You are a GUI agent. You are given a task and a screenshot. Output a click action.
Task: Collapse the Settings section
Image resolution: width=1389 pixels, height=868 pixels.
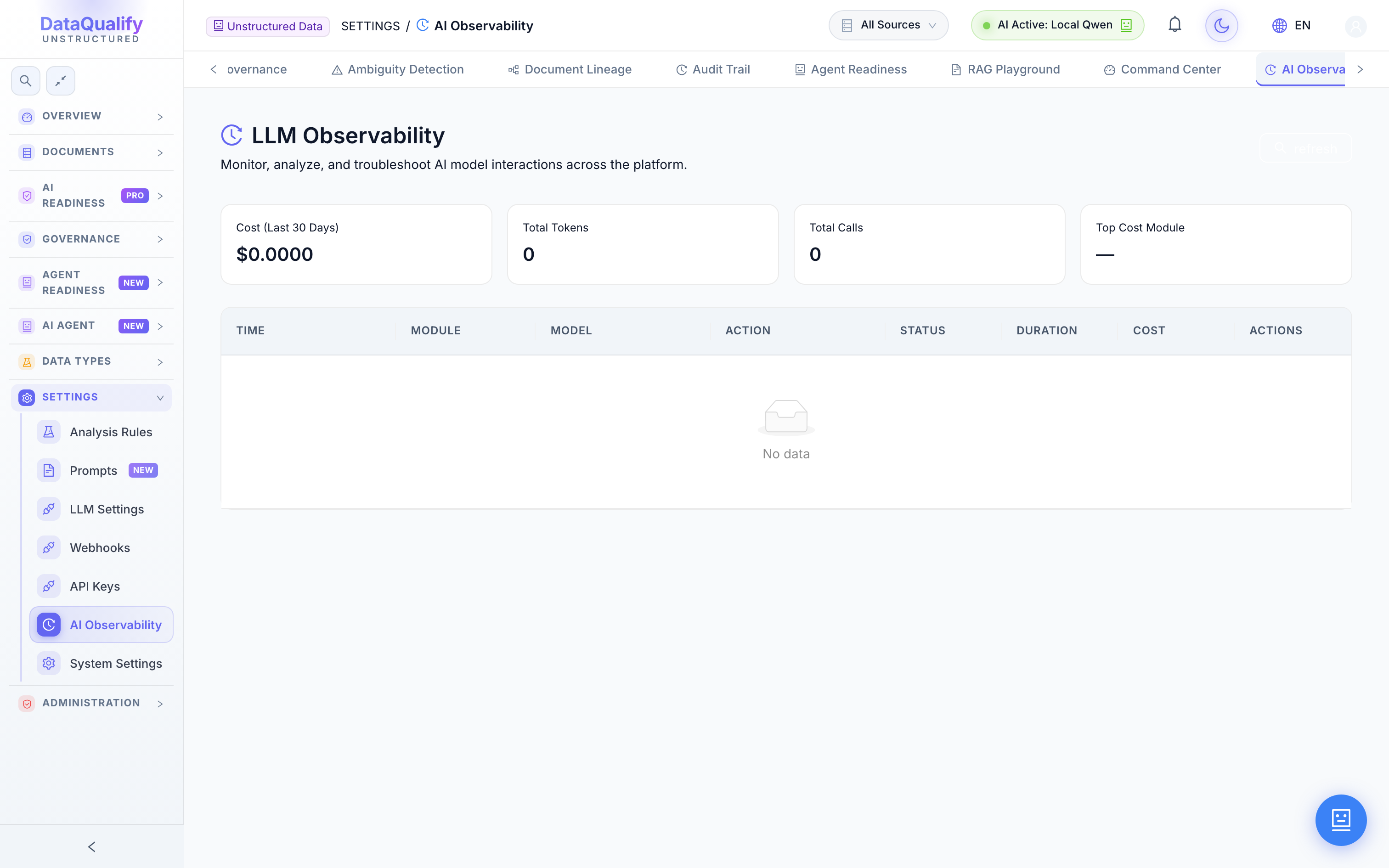(x=91, y=397)
